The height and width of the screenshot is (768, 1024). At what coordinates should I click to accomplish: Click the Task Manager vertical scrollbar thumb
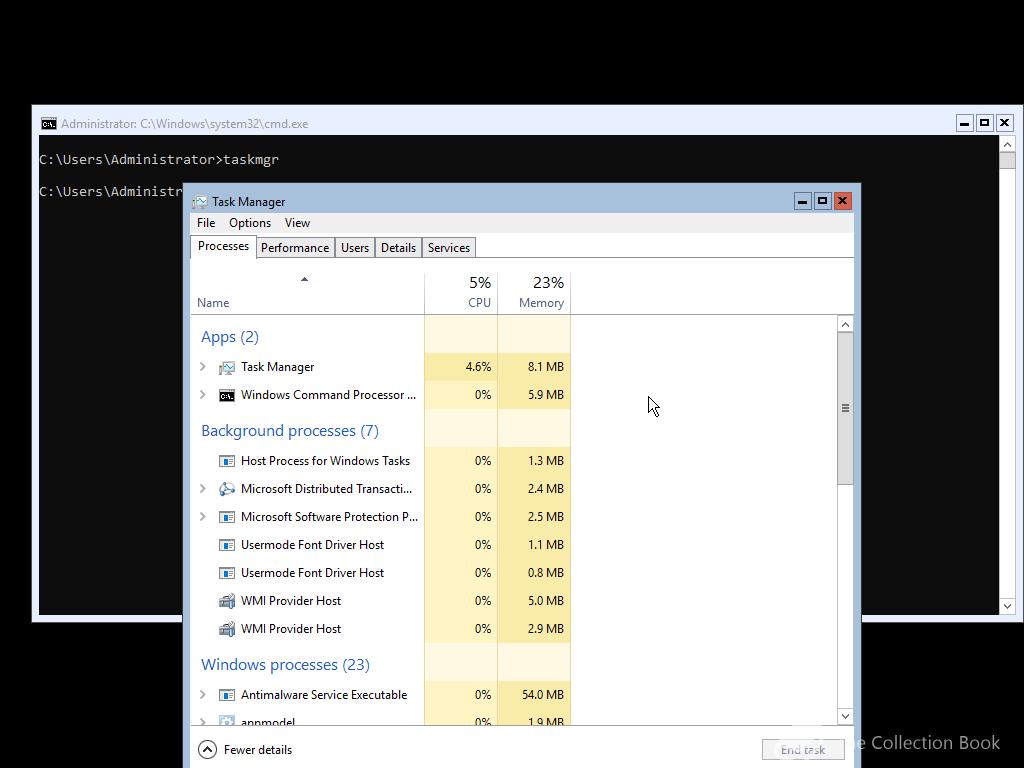[845, 408]
